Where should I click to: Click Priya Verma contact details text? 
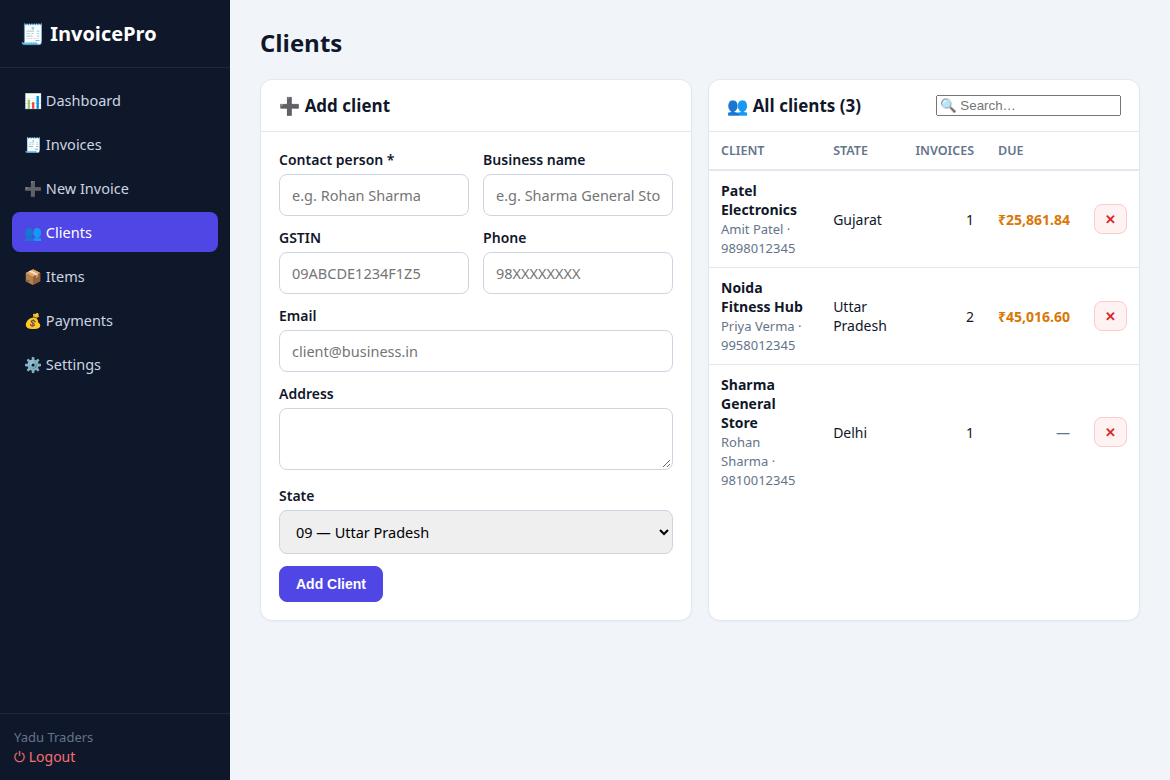[x=761, y=336]
